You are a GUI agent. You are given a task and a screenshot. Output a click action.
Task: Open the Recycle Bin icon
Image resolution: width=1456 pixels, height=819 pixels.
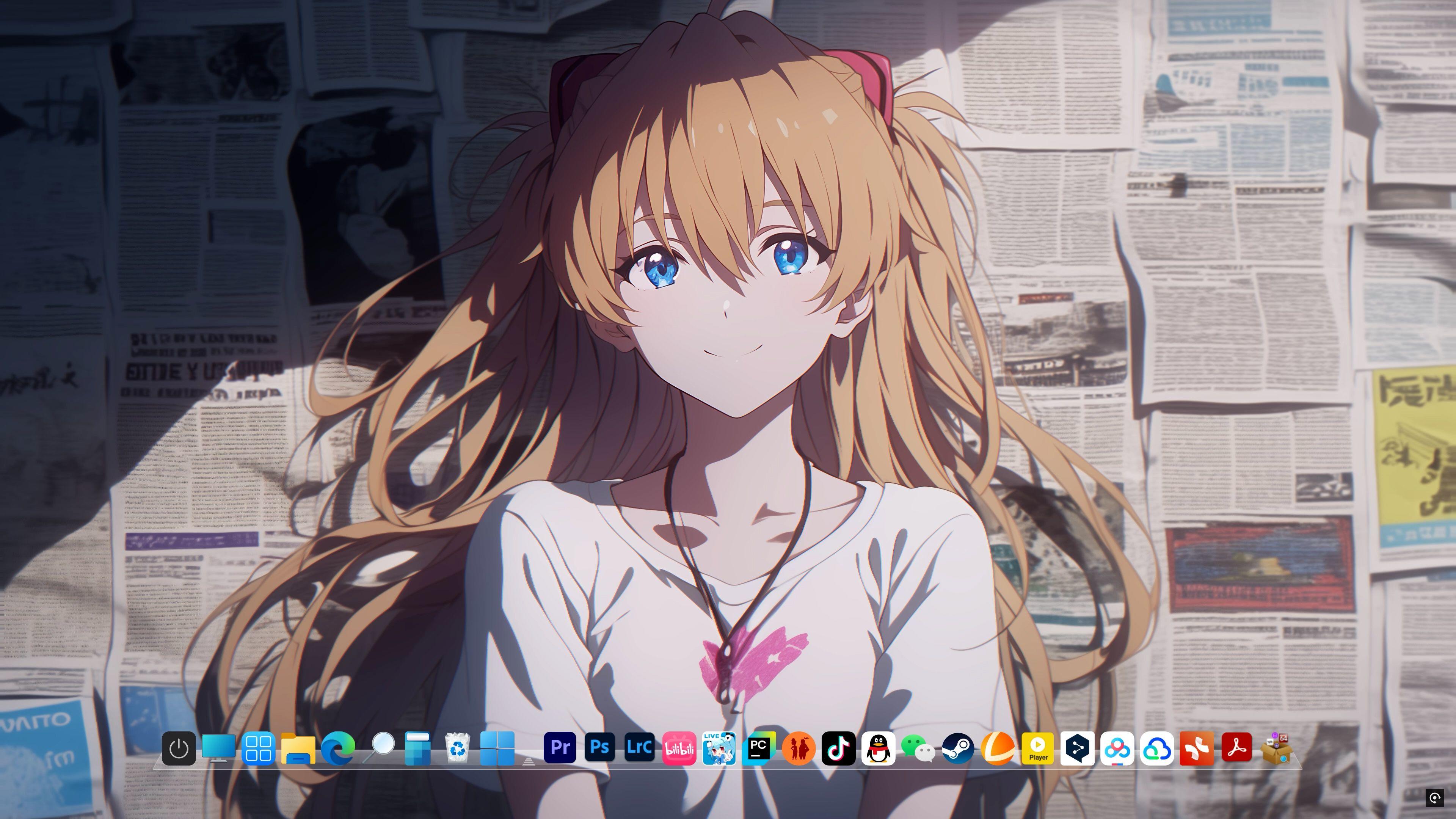pyautogui.click(x=457, y=748)
